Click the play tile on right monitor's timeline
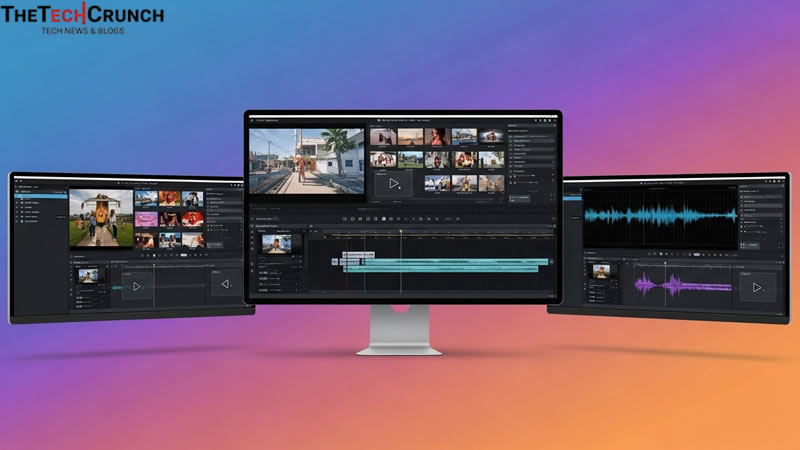The width and height of the screenshot is (800, 450). point(758,287)
